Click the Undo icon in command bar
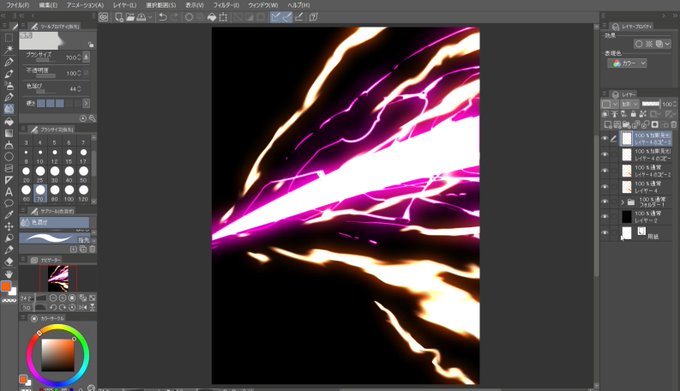The width and height of the screenshot is (680, 391). tap(163, 17)
